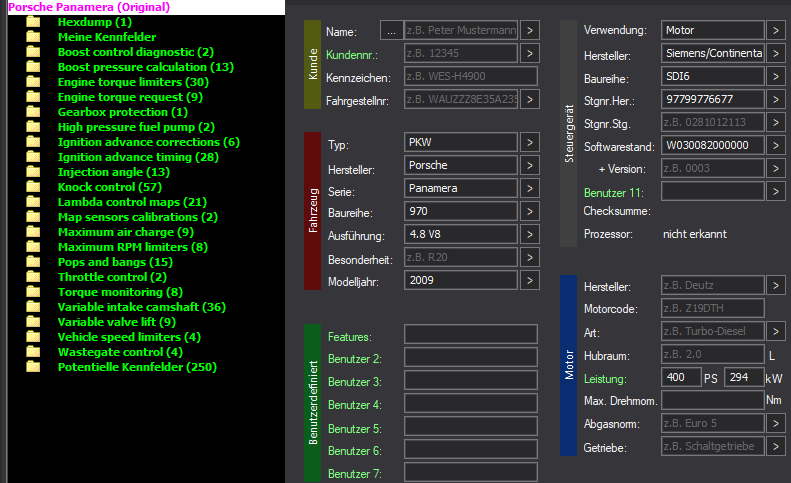Click folder icon next to Engine torque limiters
Image resolution: width=791 pixels, height=483 pixels.
click(x=33, y=82)
